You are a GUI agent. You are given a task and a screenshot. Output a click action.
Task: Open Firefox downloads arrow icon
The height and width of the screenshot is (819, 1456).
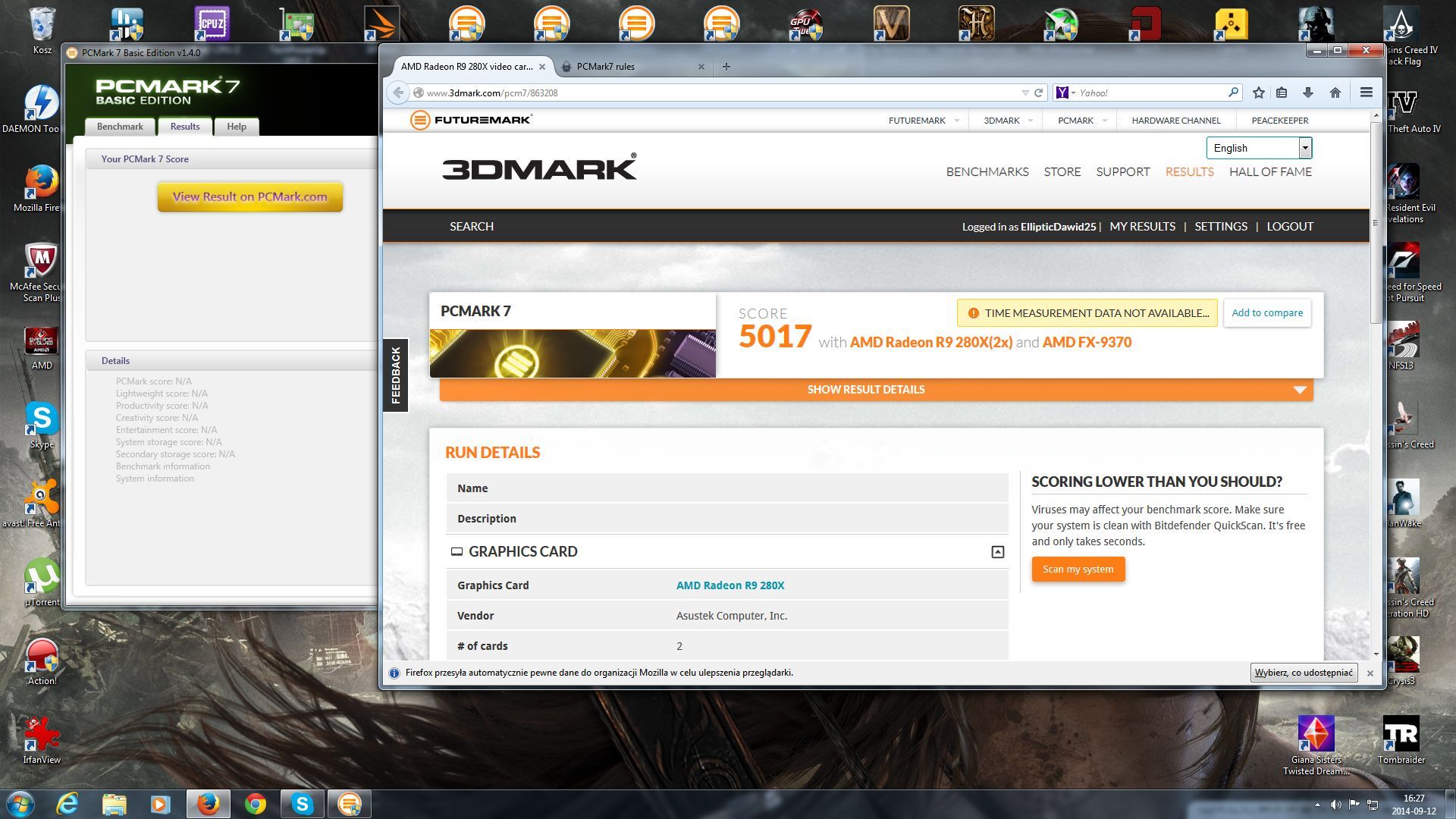click(x=1308, y=93)
